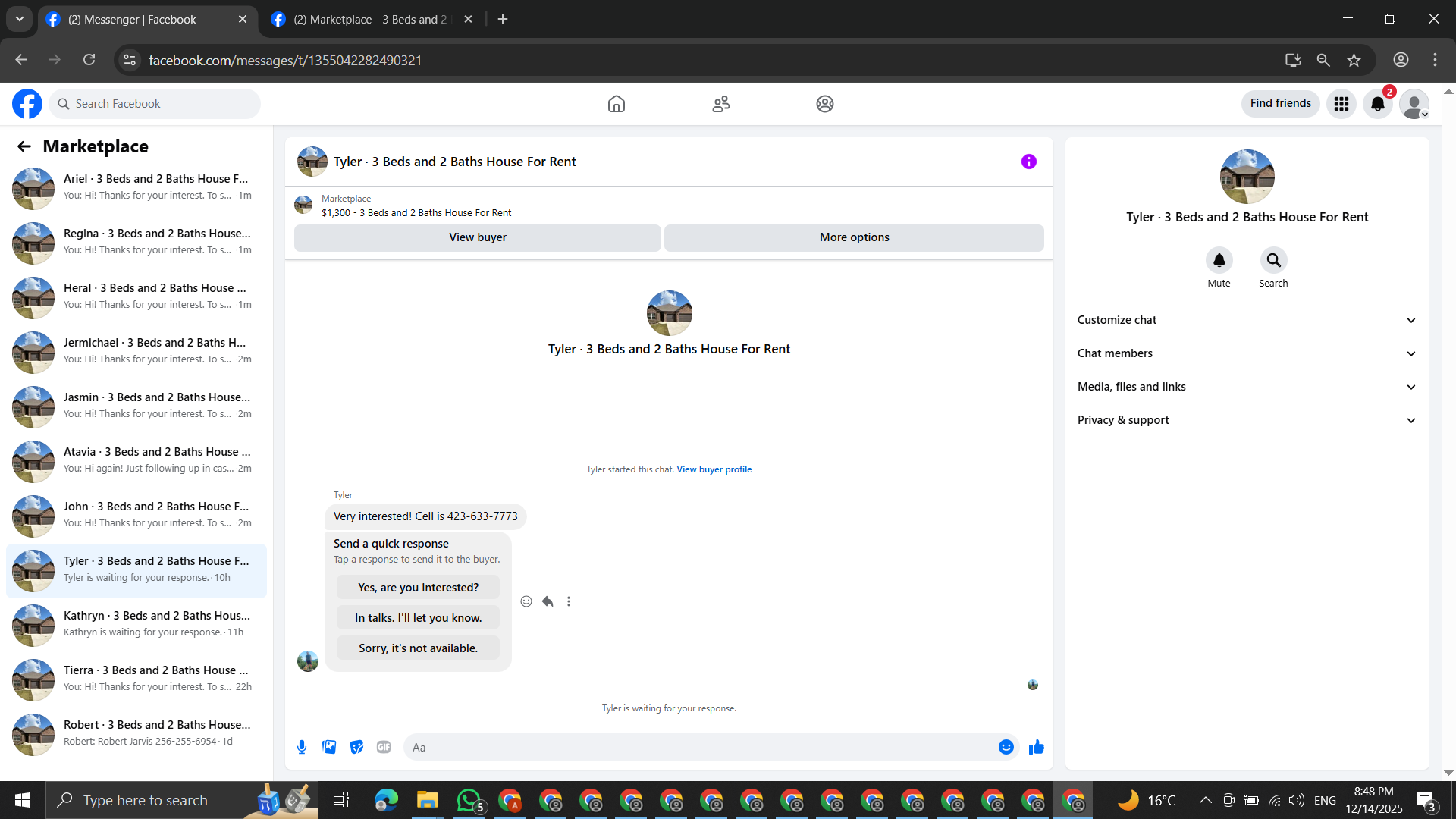The width and height of the screenshot is (1456, 819).
Task: Open the GIF picker icon
Action: tap(384, 747)
